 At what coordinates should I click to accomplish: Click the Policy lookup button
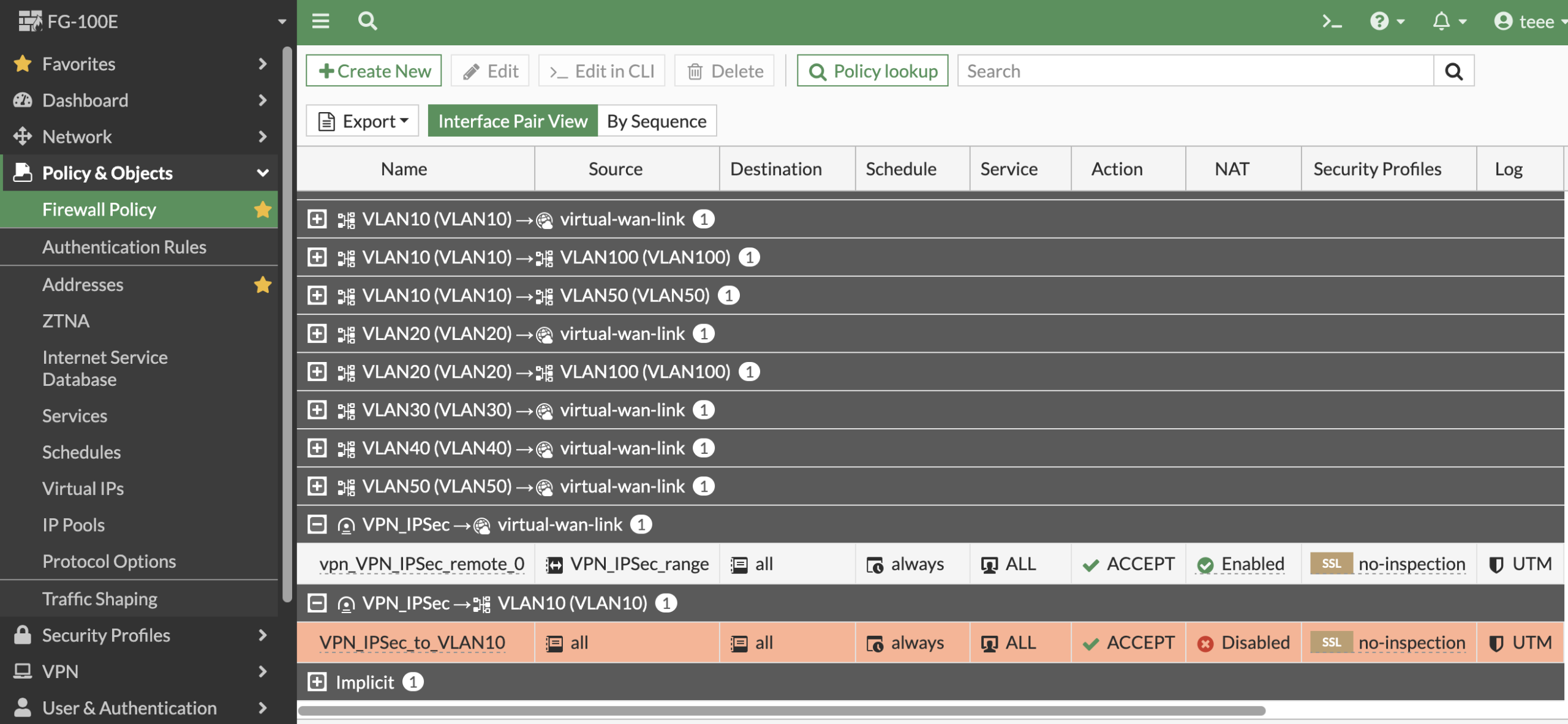pyautogui.click(x=872, y=71)
